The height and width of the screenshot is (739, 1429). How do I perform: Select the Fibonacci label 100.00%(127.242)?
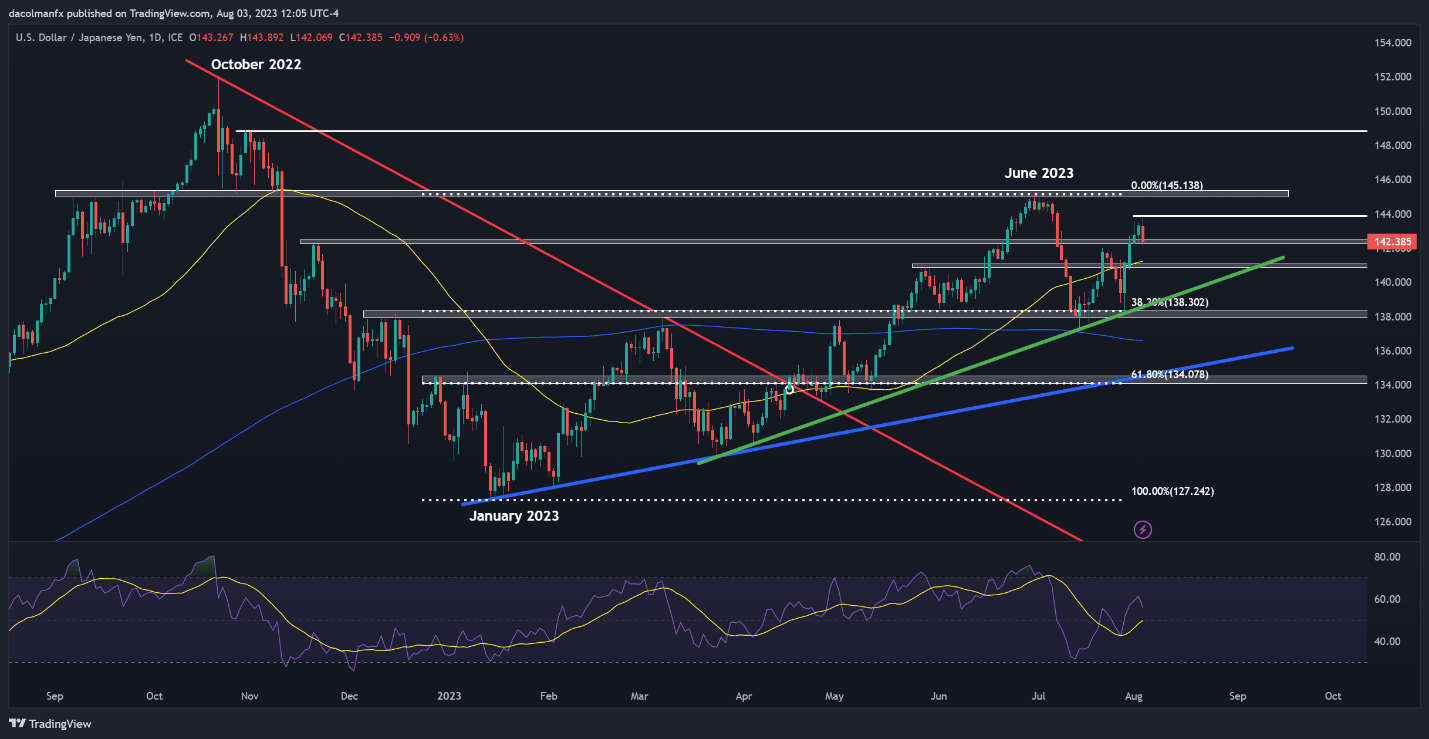1172,492
